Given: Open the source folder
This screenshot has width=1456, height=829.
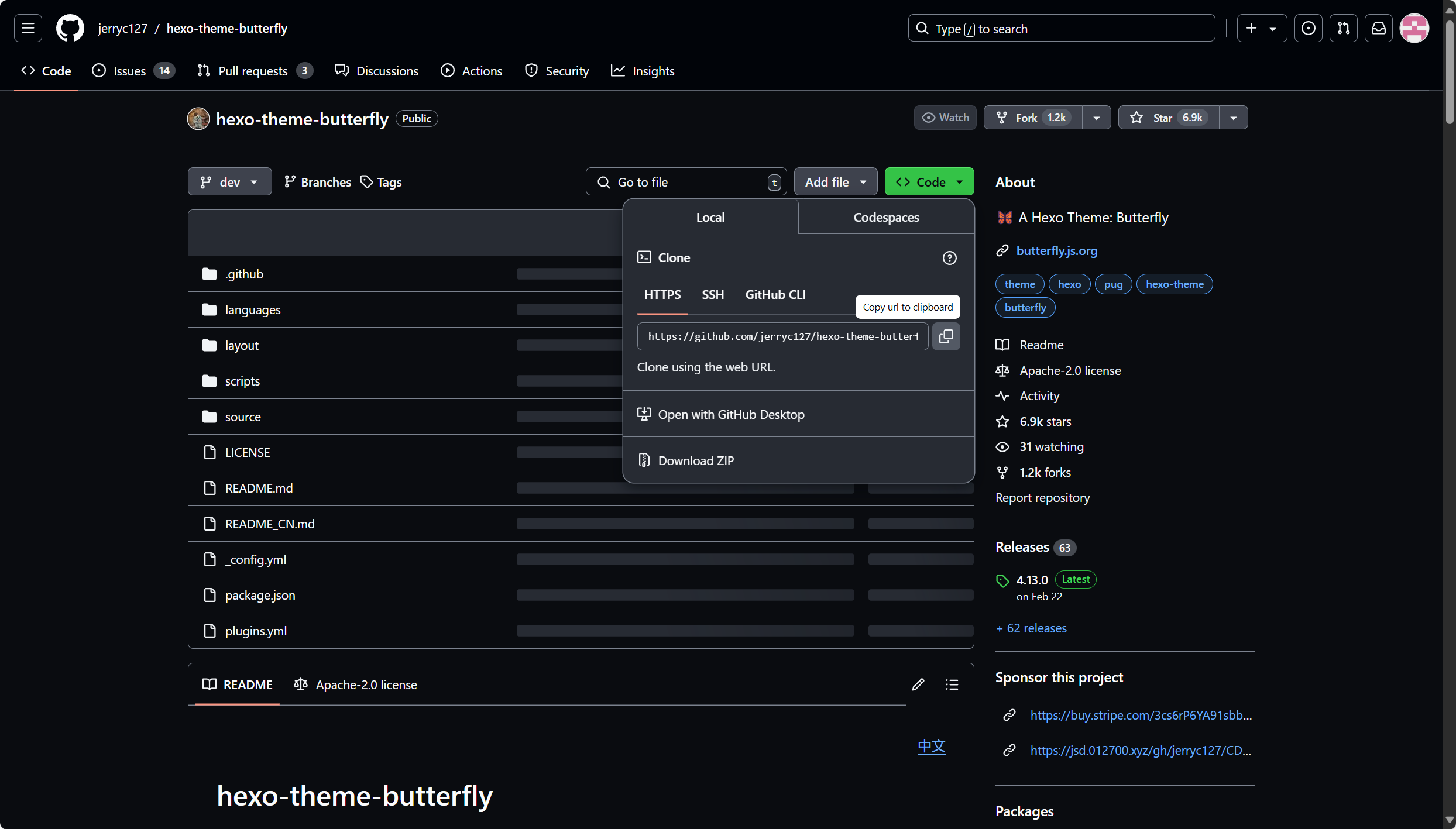Looking at the screenshot, I should pyautogui.click(x=243, y=417).
